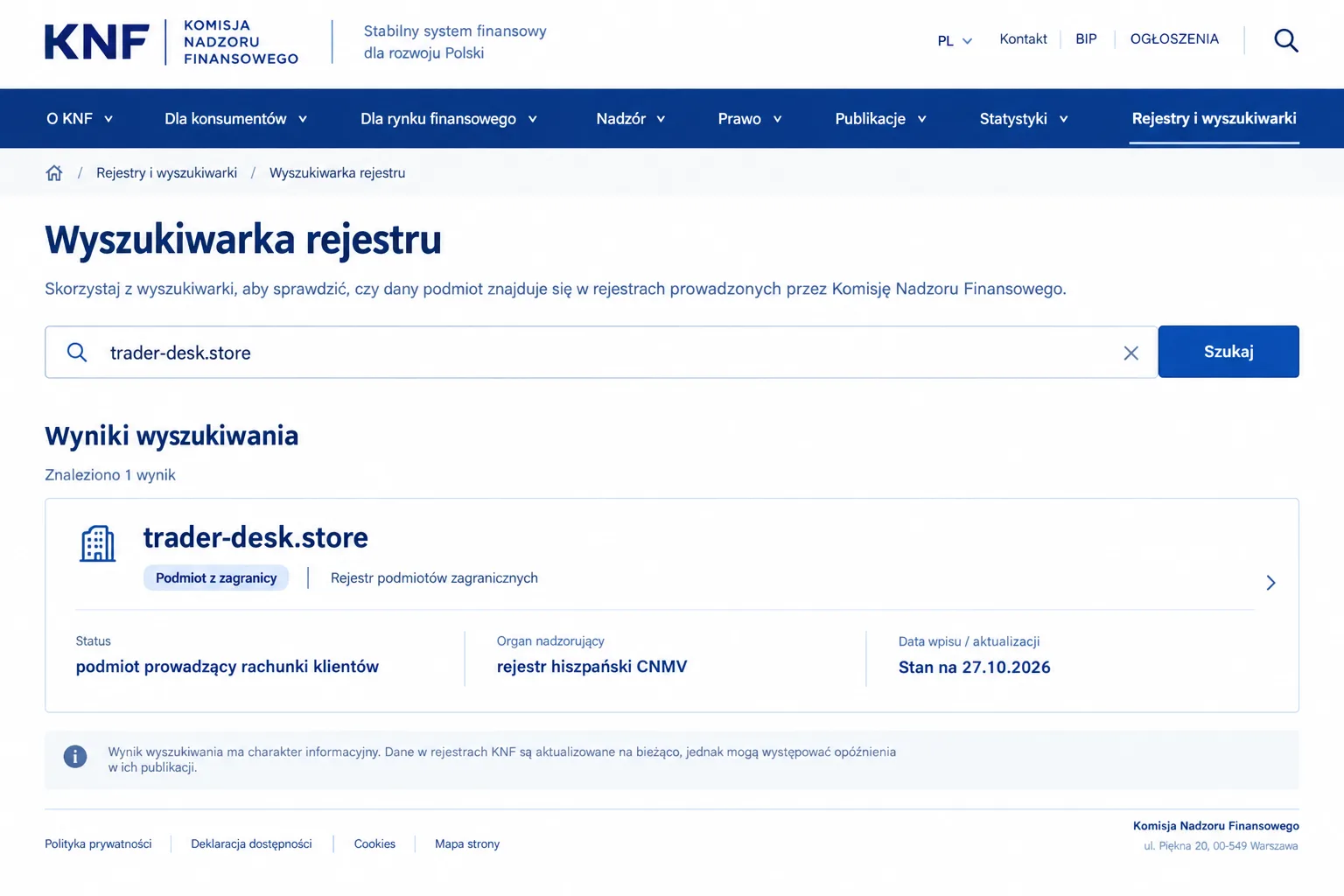
Task: Open the Mapa strony footer link
Action: pyautogui.click(x=467, y=844)
